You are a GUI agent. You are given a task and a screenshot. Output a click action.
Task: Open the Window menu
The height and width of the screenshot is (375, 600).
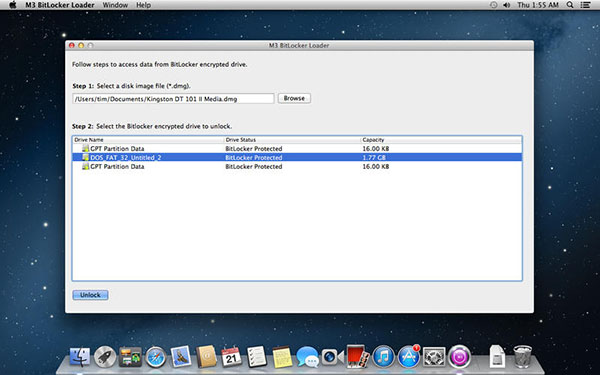tap(115, 5)
